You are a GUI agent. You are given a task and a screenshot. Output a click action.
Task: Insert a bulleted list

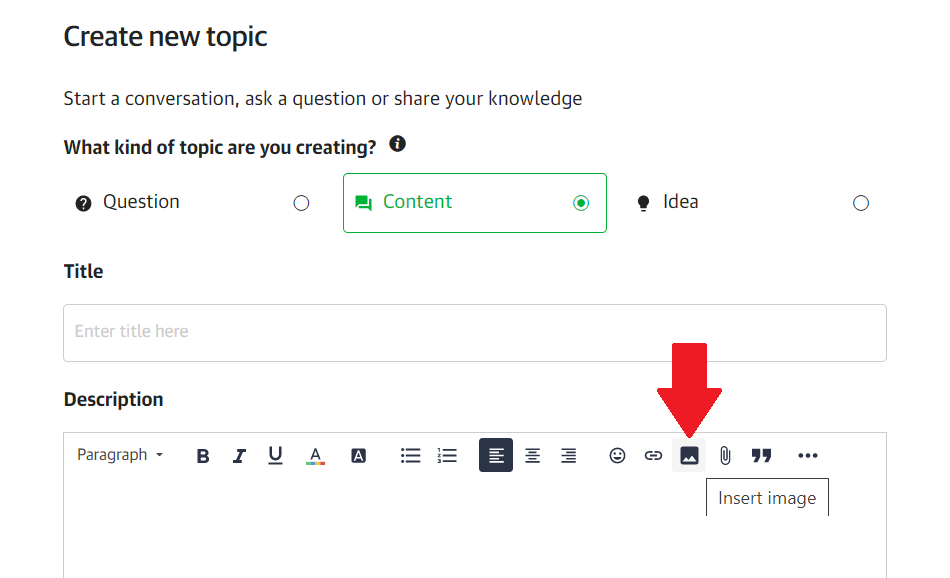(x=410, y=456)
